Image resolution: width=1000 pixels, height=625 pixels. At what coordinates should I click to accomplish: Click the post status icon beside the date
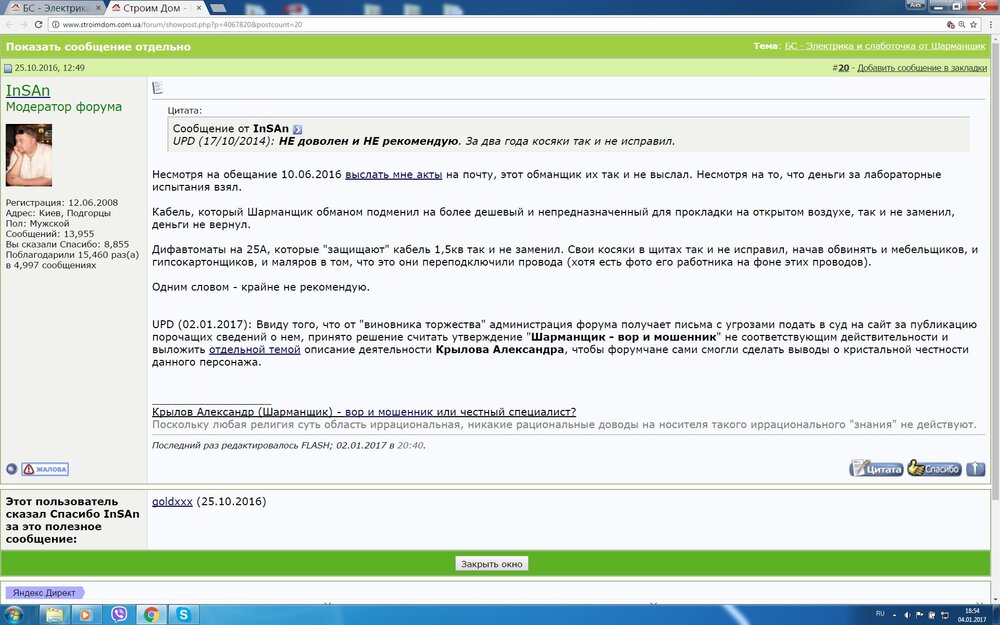point(8,68)
